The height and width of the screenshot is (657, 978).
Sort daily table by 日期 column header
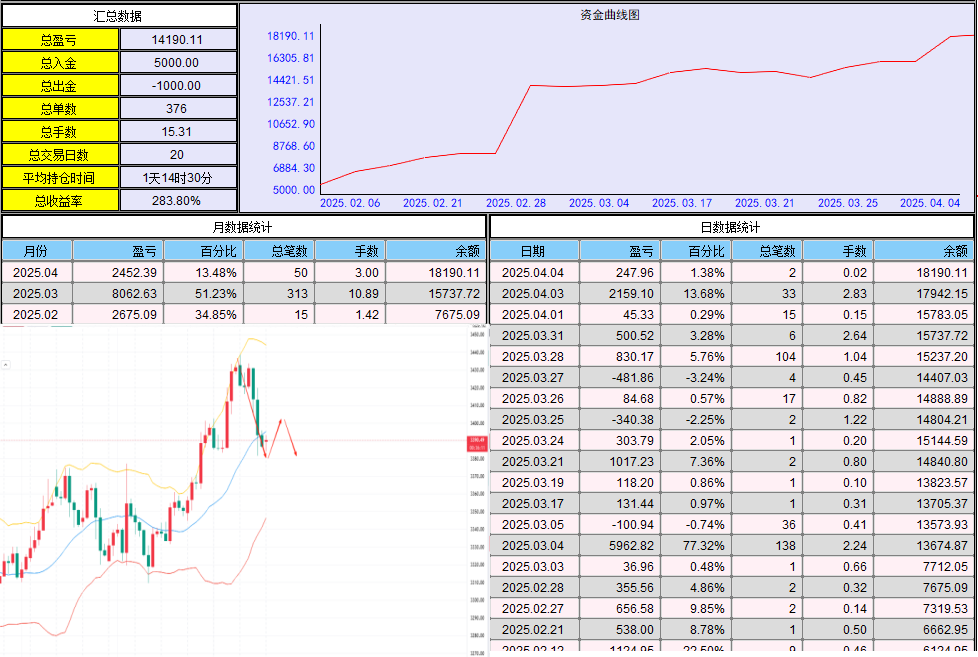coord(534,251)
